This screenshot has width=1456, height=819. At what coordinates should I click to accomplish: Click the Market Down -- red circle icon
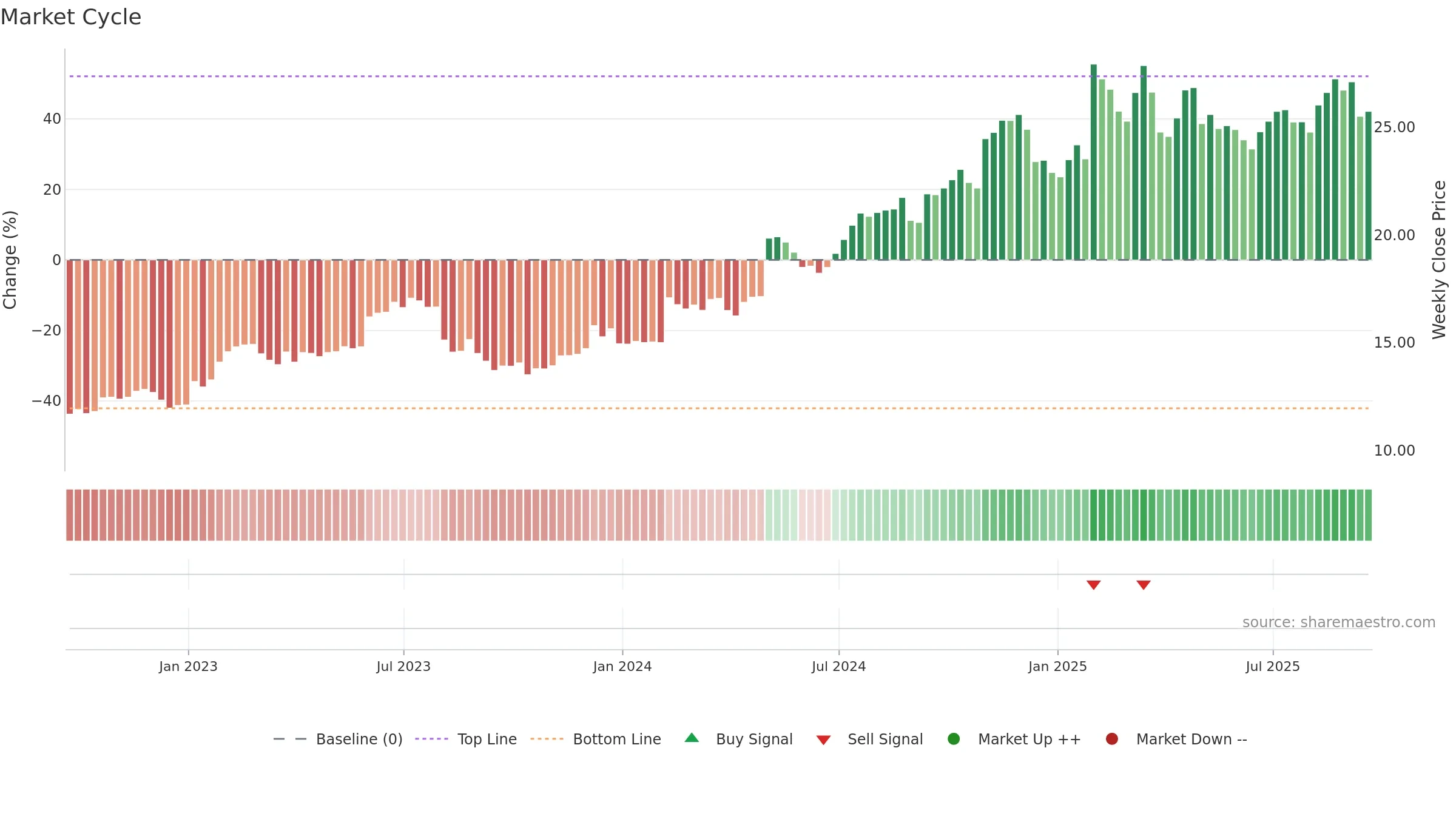pos(1112,739)
